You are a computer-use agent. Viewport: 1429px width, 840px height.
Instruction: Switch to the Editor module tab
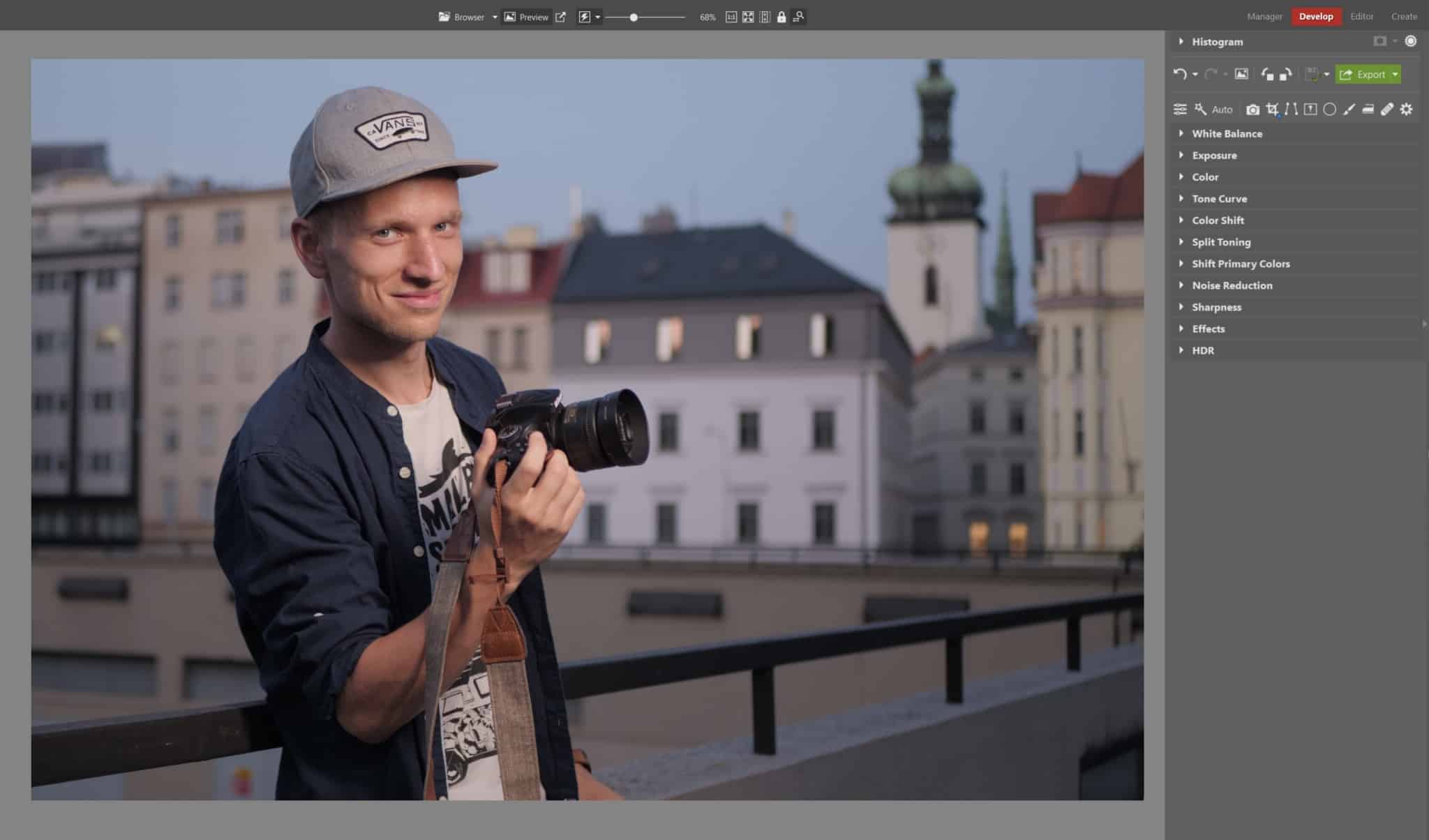tap(1361, 16)
